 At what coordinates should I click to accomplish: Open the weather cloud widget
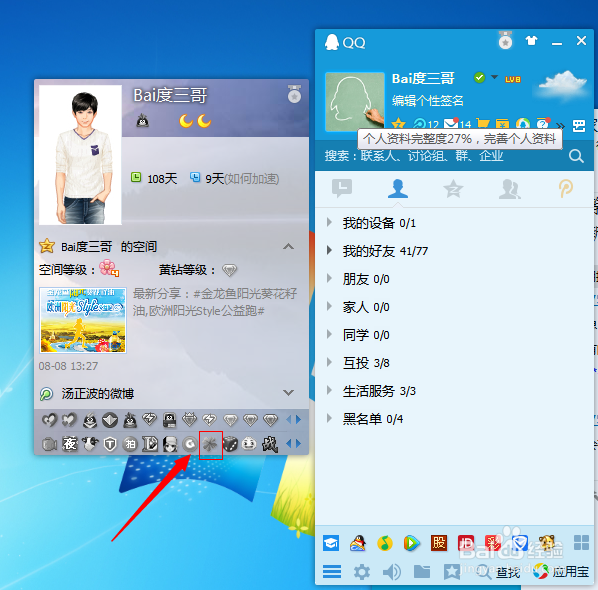point(563,85)
